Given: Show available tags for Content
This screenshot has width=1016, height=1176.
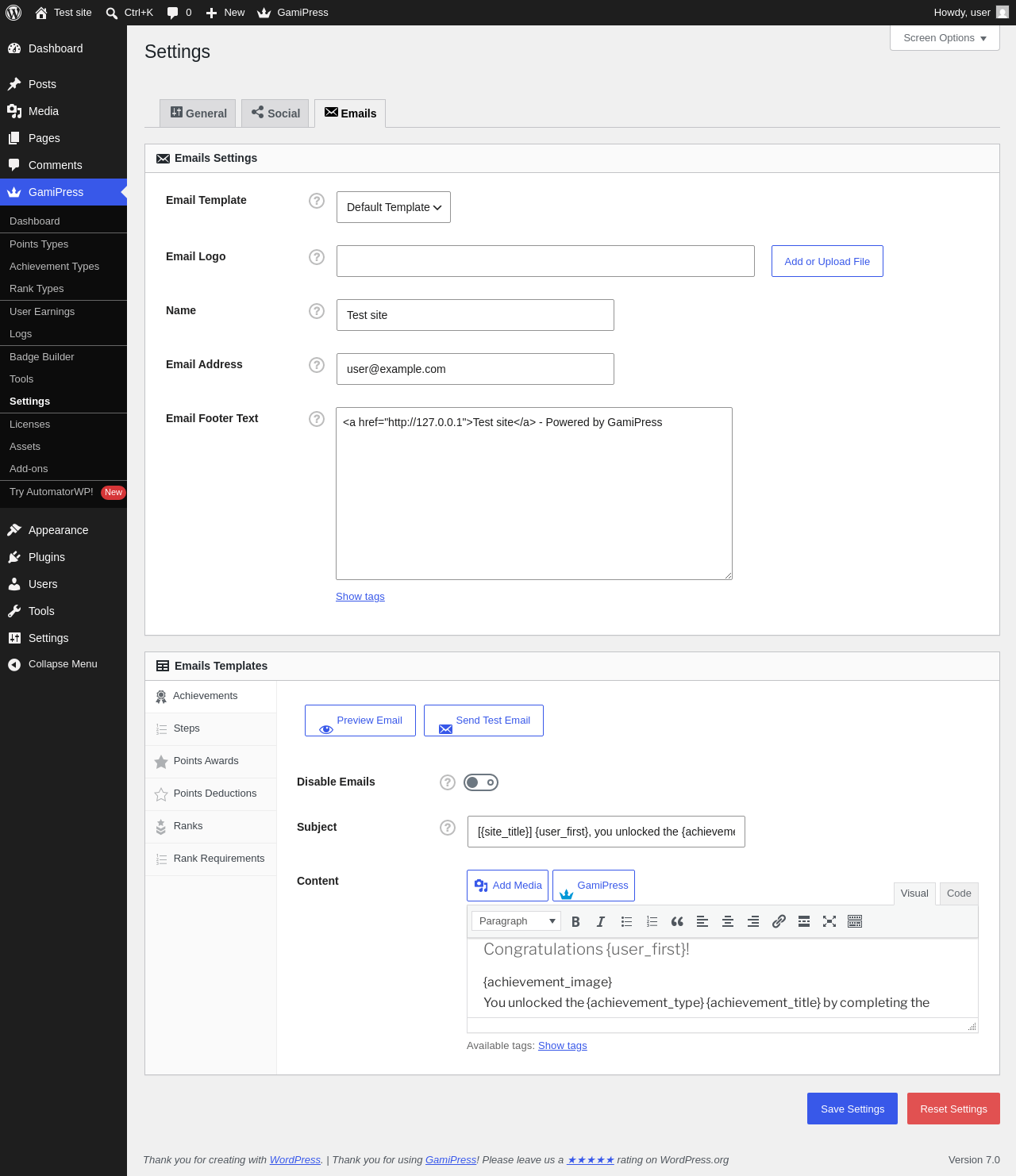Looking at the screenshot, I should click(x=563, y=1046).
